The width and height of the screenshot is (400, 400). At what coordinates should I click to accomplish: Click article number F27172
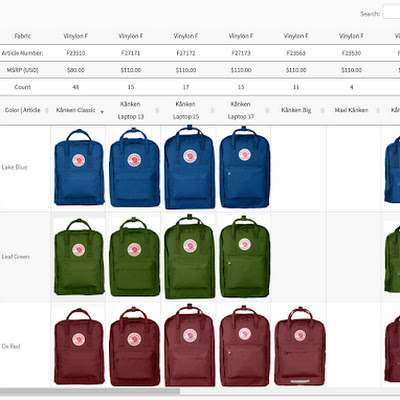[186, 53]
